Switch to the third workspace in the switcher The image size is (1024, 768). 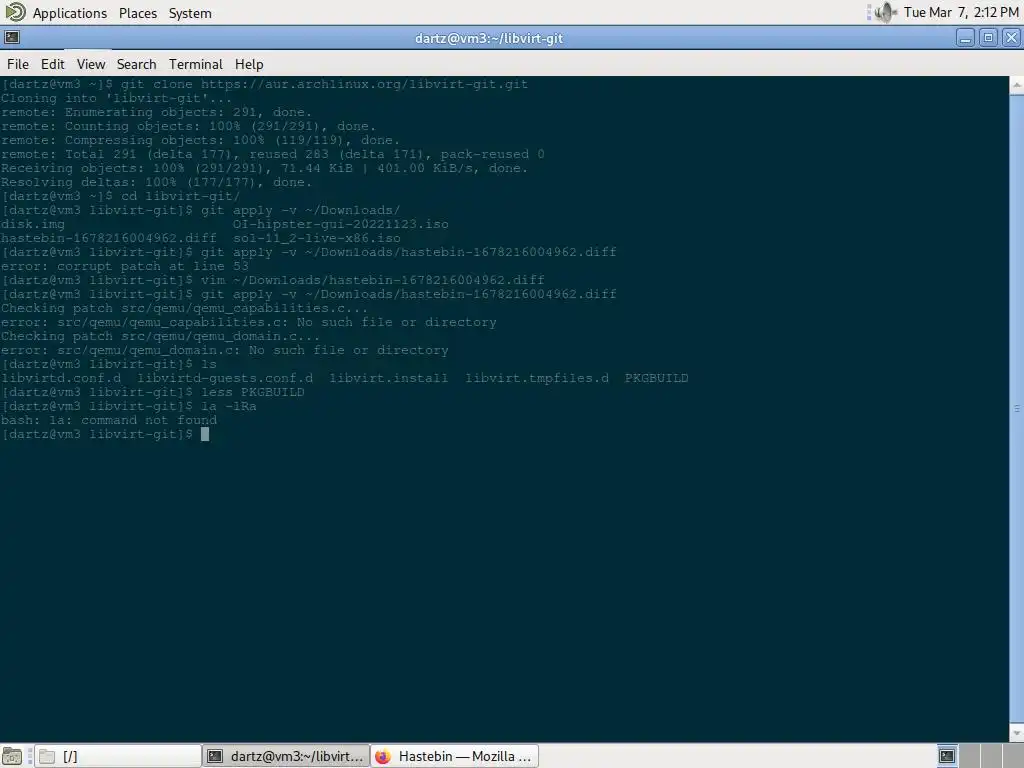[x=991, y=756]
